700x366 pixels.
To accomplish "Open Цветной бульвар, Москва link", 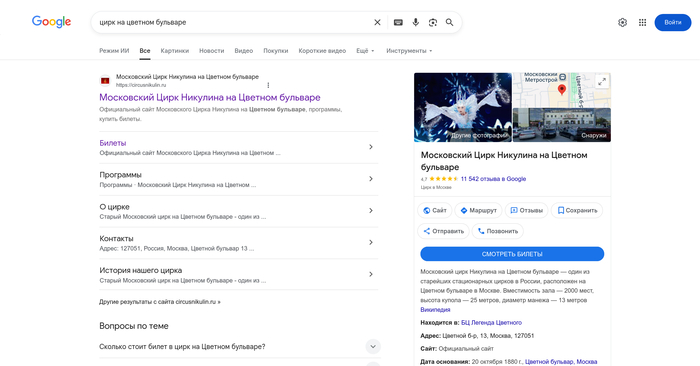I will pos(561,362).
